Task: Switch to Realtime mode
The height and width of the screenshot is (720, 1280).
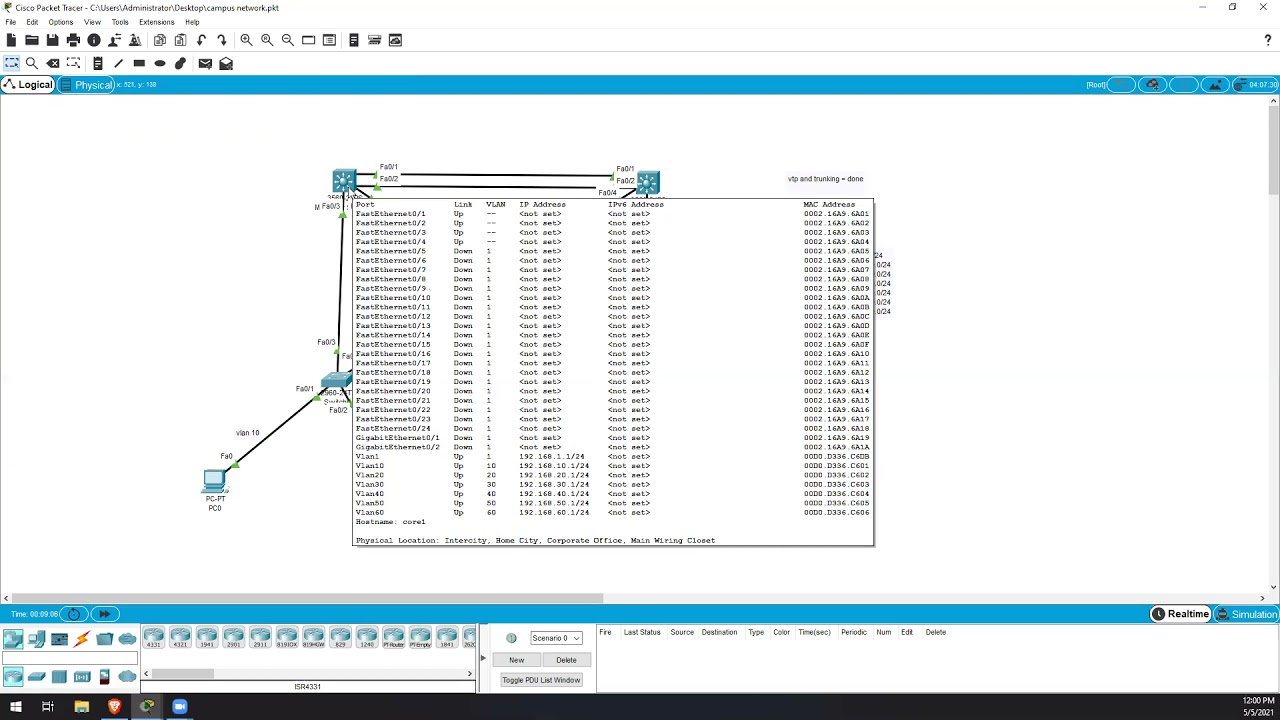Action: [1181, 614]
